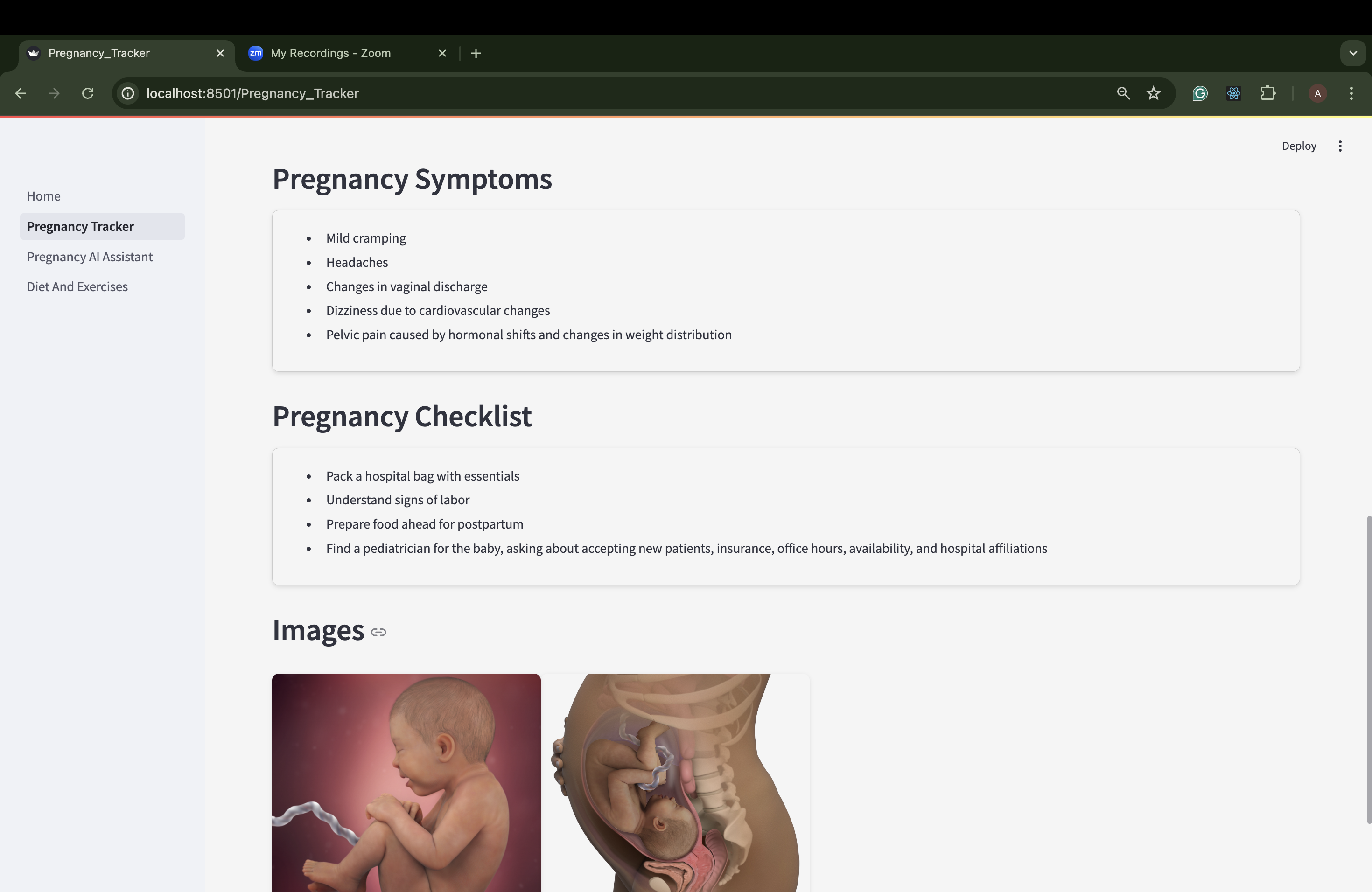
Task: Switch to My Recordings - Zoom tab
Action: pos(330,53)
